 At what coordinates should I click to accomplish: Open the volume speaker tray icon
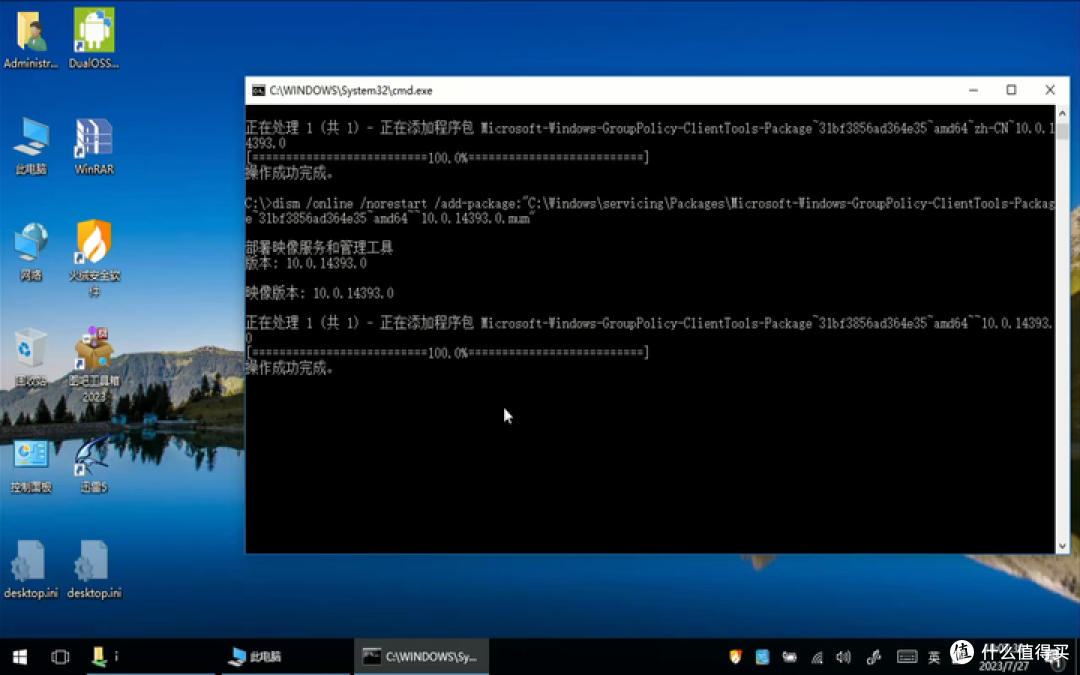click(843, 657)
